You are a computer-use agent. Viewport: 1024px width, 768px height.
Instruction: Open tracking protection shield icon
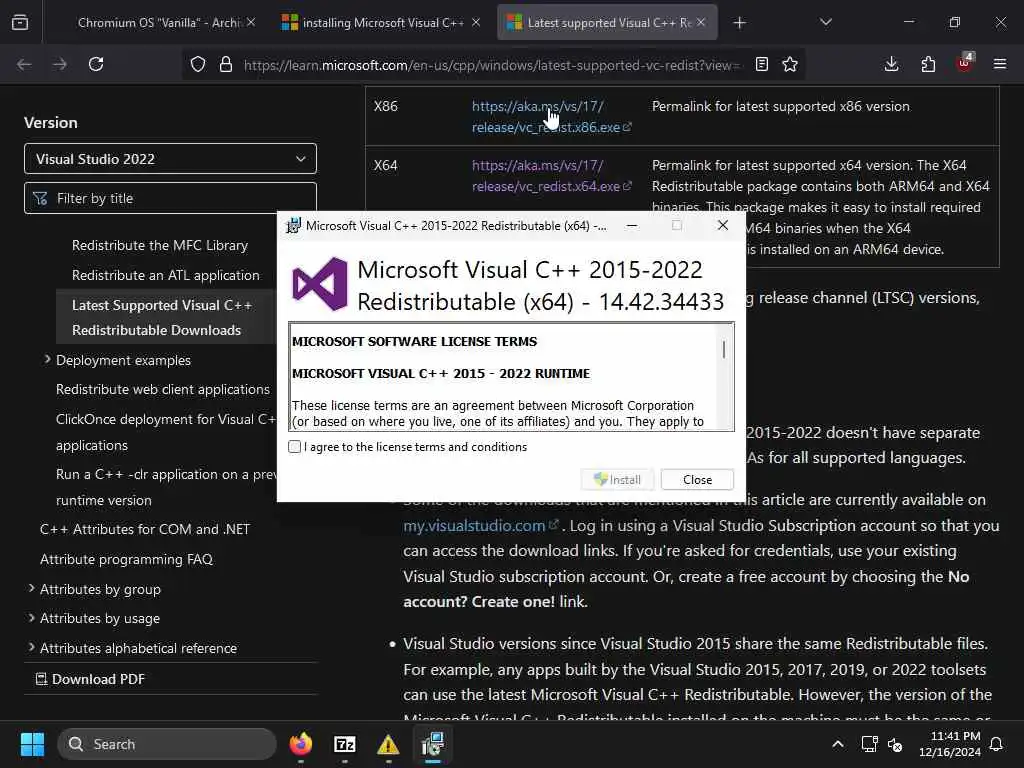198,64
